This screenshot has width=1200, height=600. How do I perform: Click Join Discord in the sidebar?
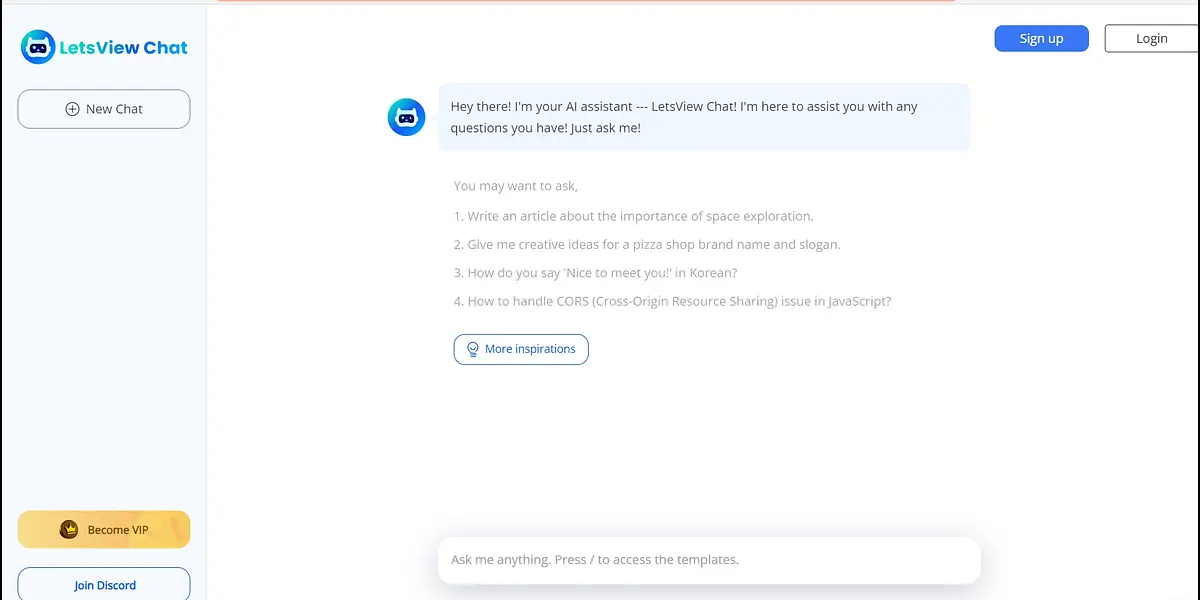click(104, 585)
